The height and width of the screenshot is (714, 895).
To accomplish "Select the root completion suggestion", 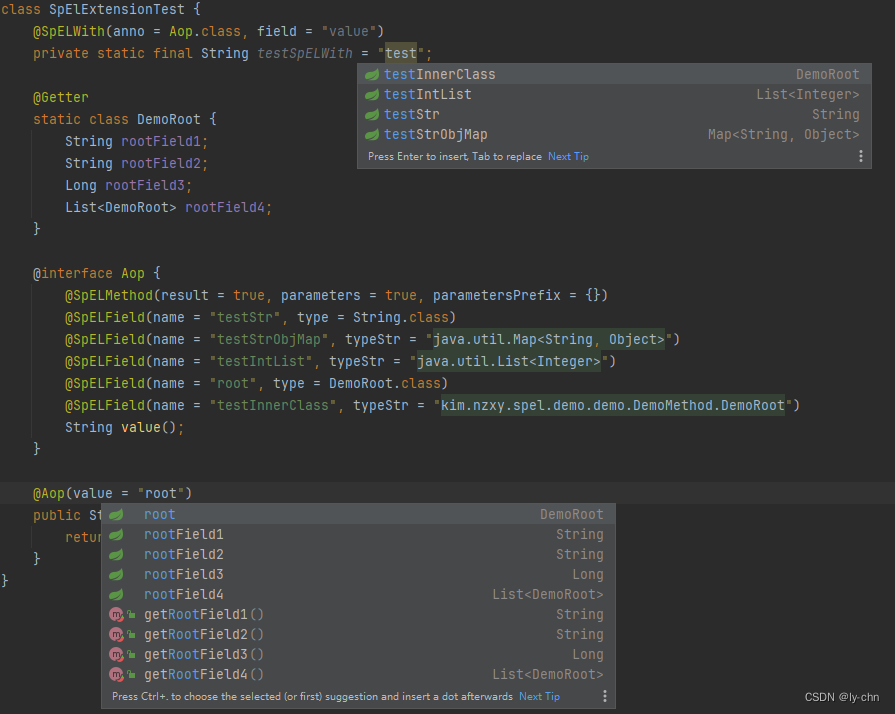I will [358, 514].
